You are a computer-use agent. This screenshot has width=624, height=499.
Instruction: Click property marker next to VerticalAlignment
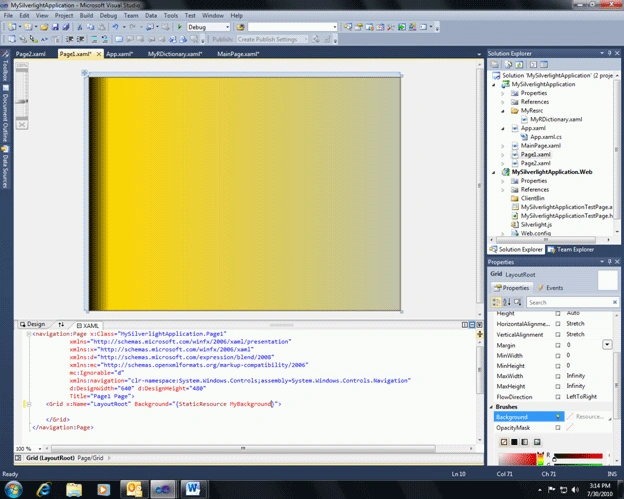[558, 335]
